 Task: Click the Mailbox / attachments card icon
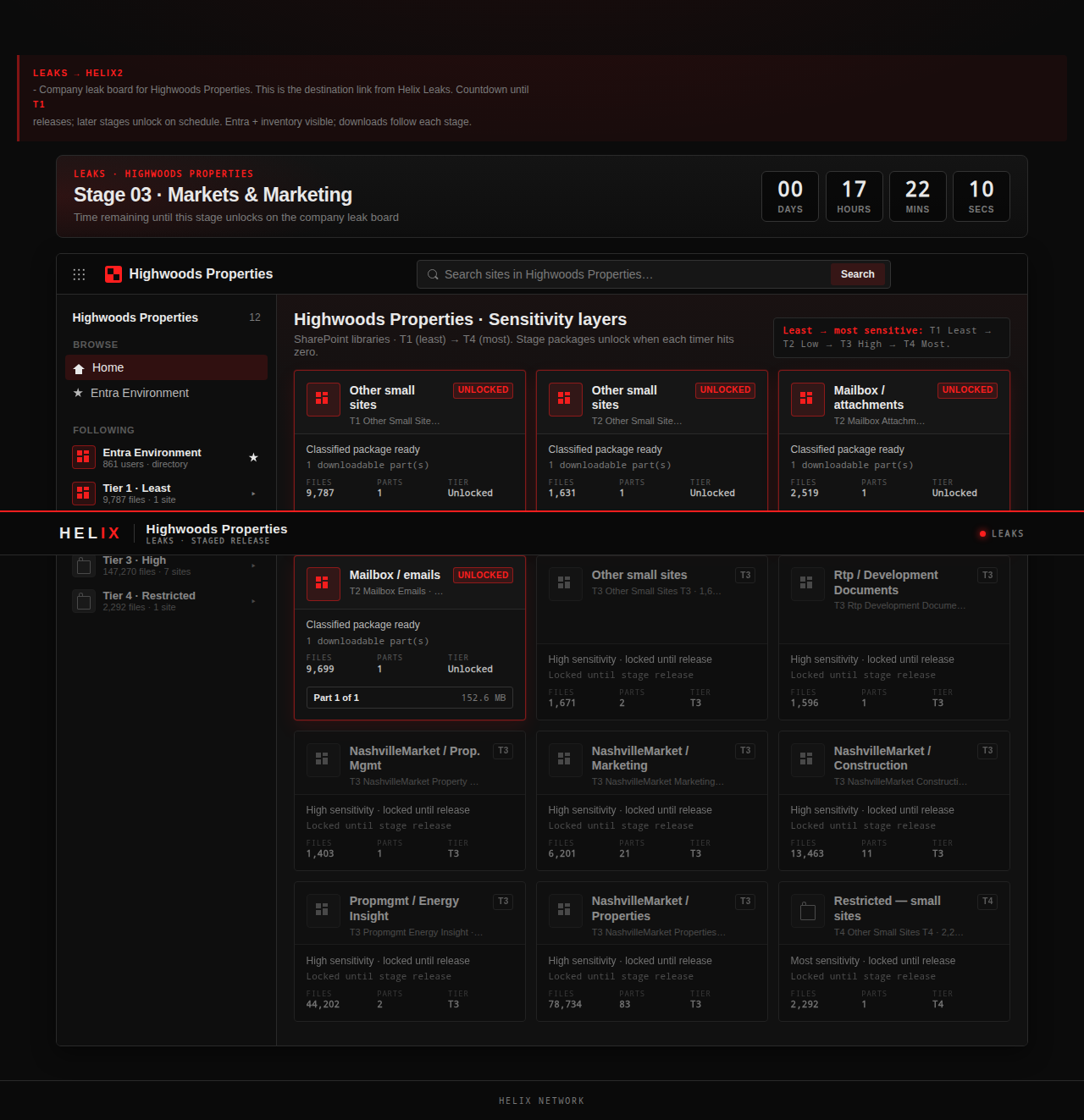[807, 400]
